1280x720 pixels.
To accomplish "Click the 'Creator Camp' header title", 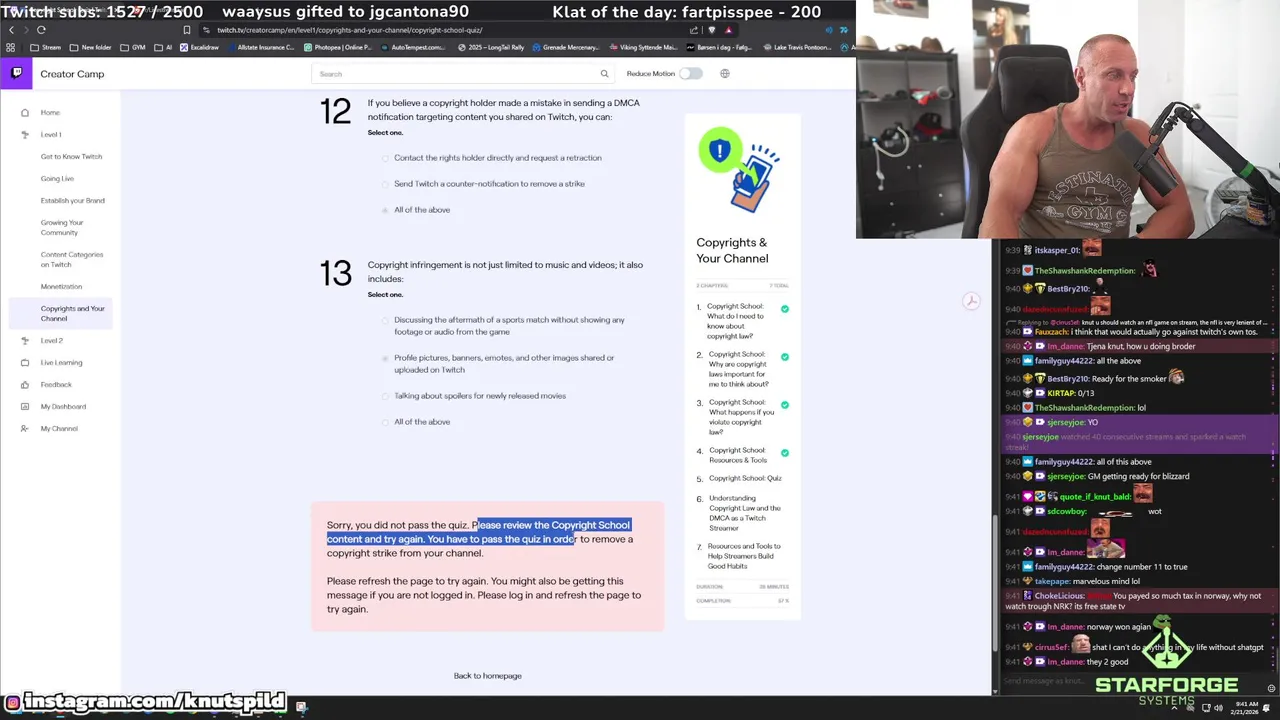I will point(72,74).
